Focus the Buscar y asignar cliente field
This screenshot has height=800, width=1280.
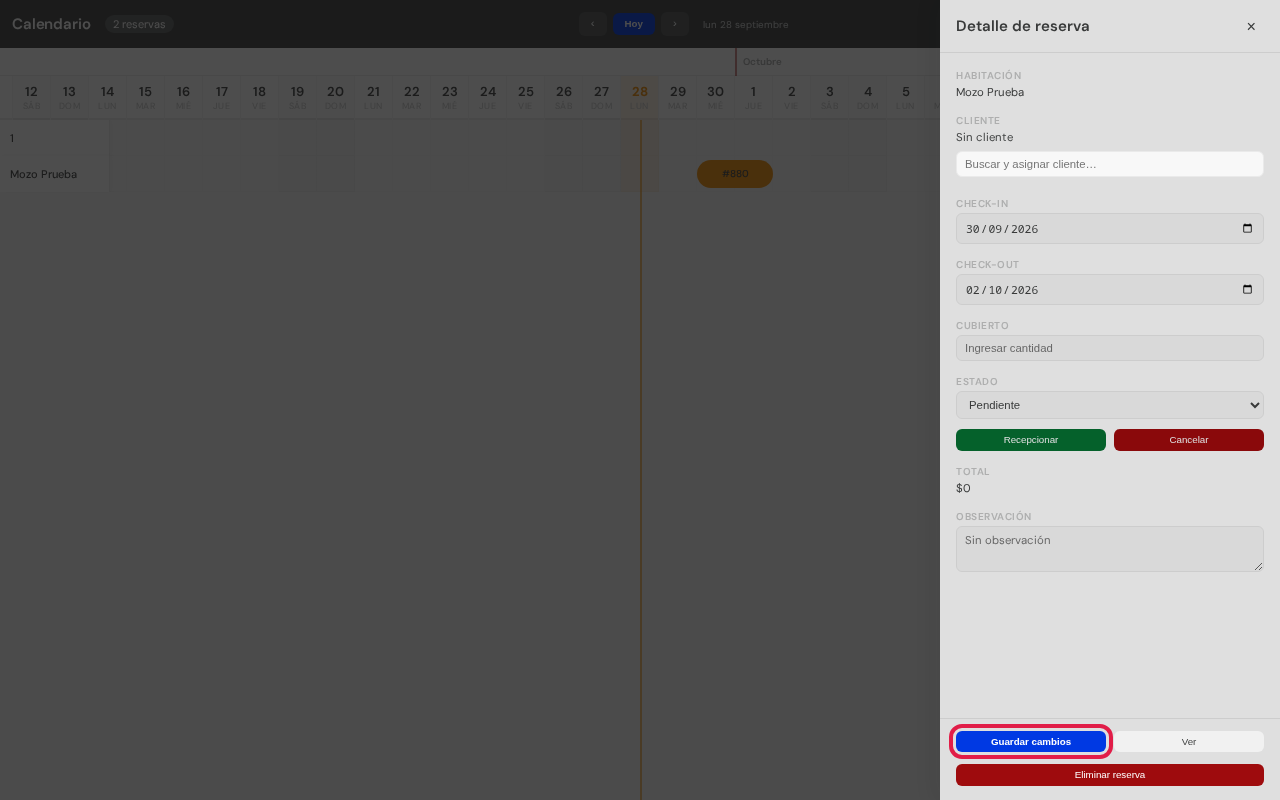pyautogui.click(x=1110, y=164)
